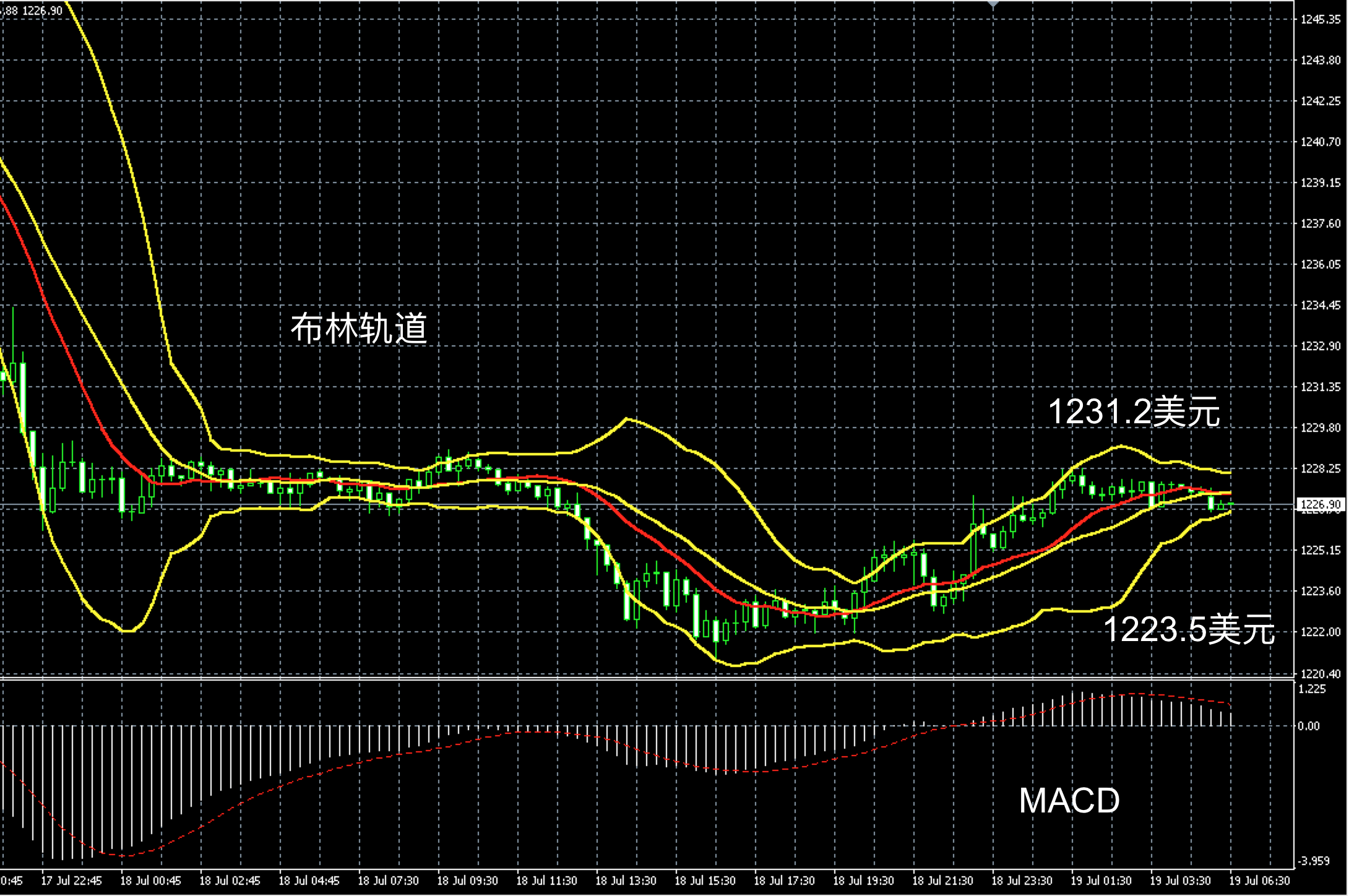Click the current price tag 1226.90 on axis
This screenshot has width=1349, height=896.
[1320, 505]
